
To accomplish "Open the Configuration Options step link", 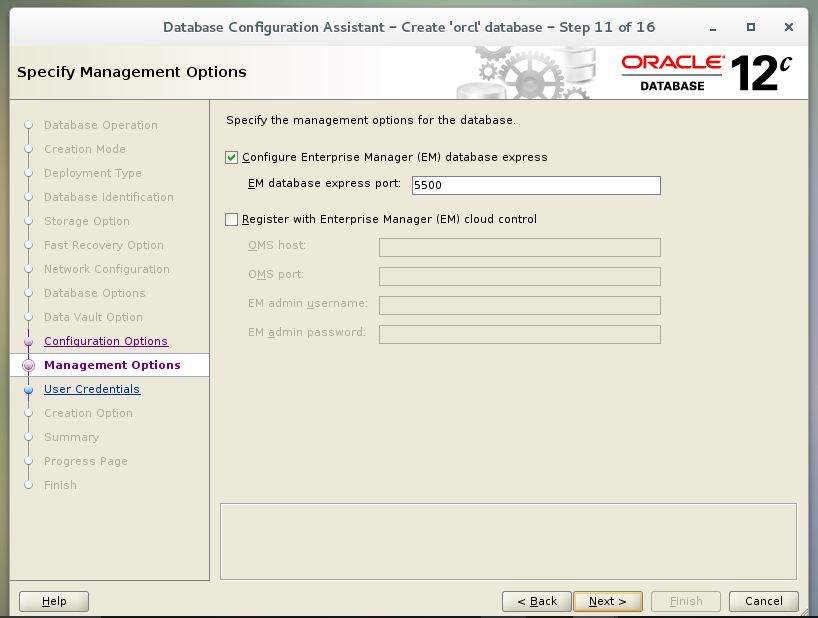I will pos(106,341).
